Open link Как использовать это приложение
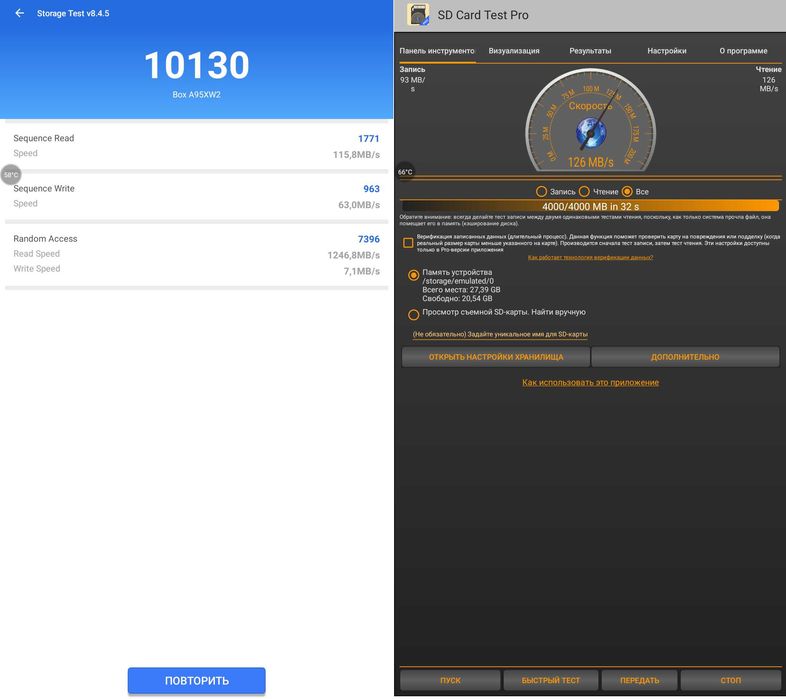786x699 pixels. tap(591, 383)
